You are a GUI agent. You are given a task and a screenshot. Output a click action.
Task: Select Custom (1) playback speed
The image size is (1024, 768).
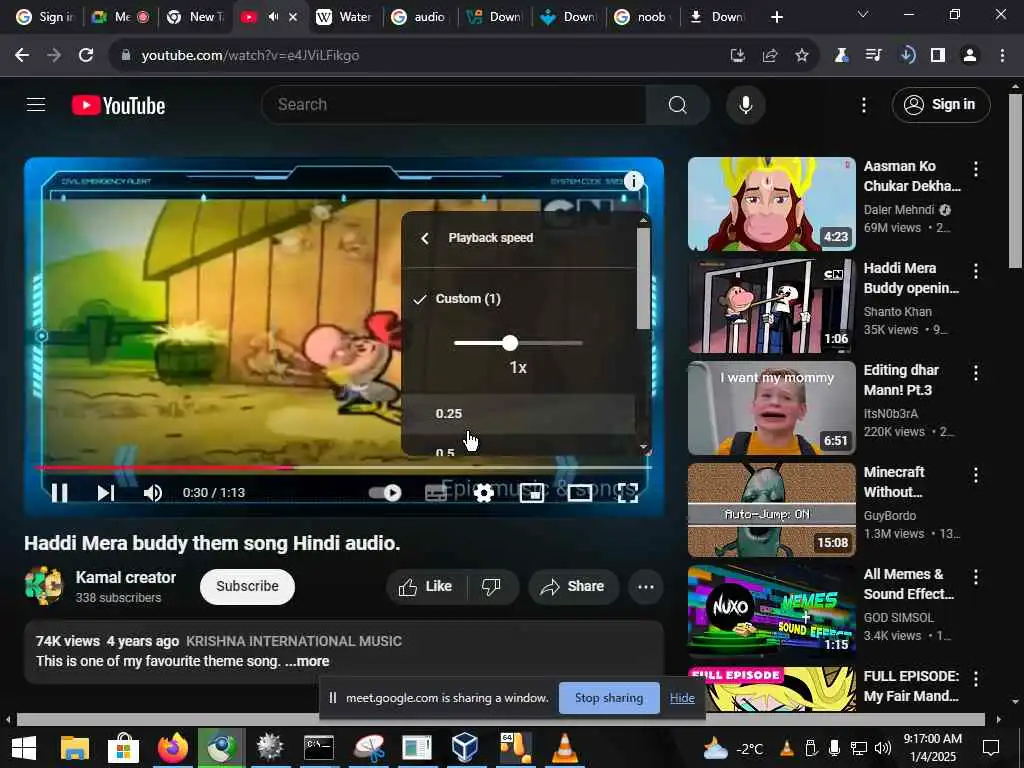point(468,298)
